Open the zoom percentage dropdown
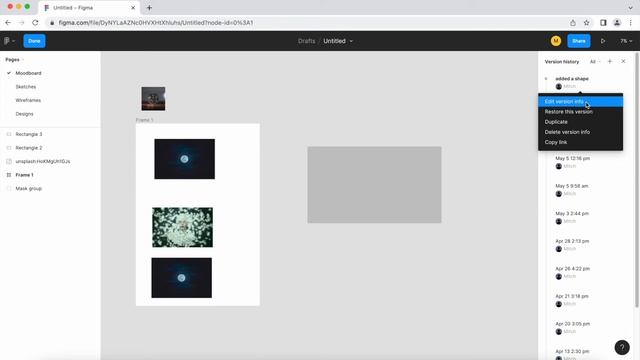The height and width of the screenshot is (360, 640). (626, 41)
